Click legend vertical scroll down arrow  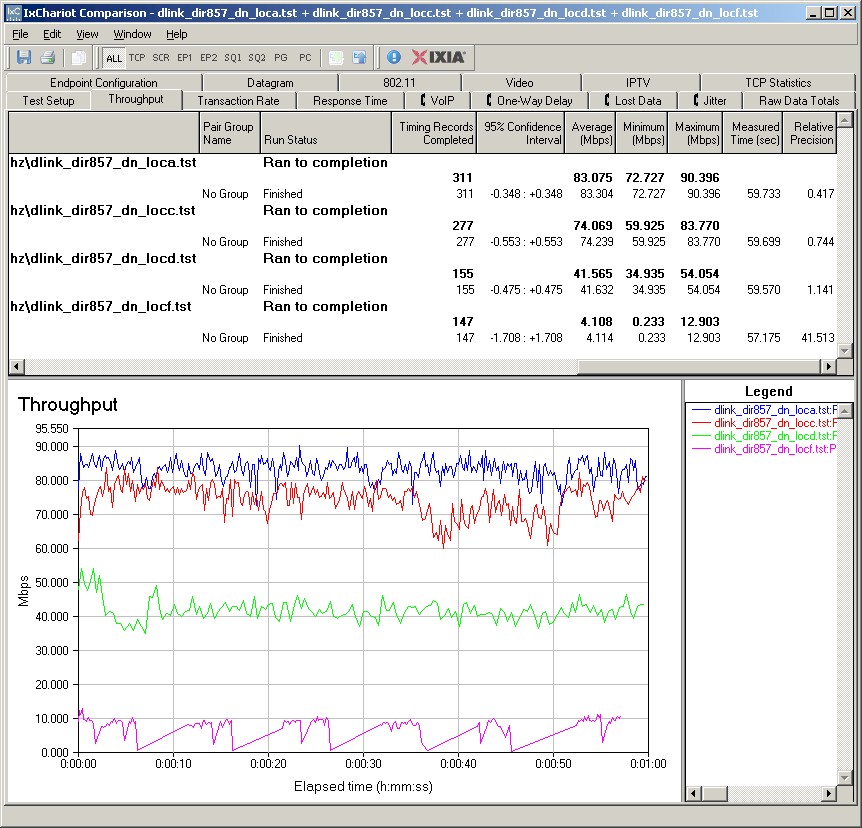pos(846,777)
